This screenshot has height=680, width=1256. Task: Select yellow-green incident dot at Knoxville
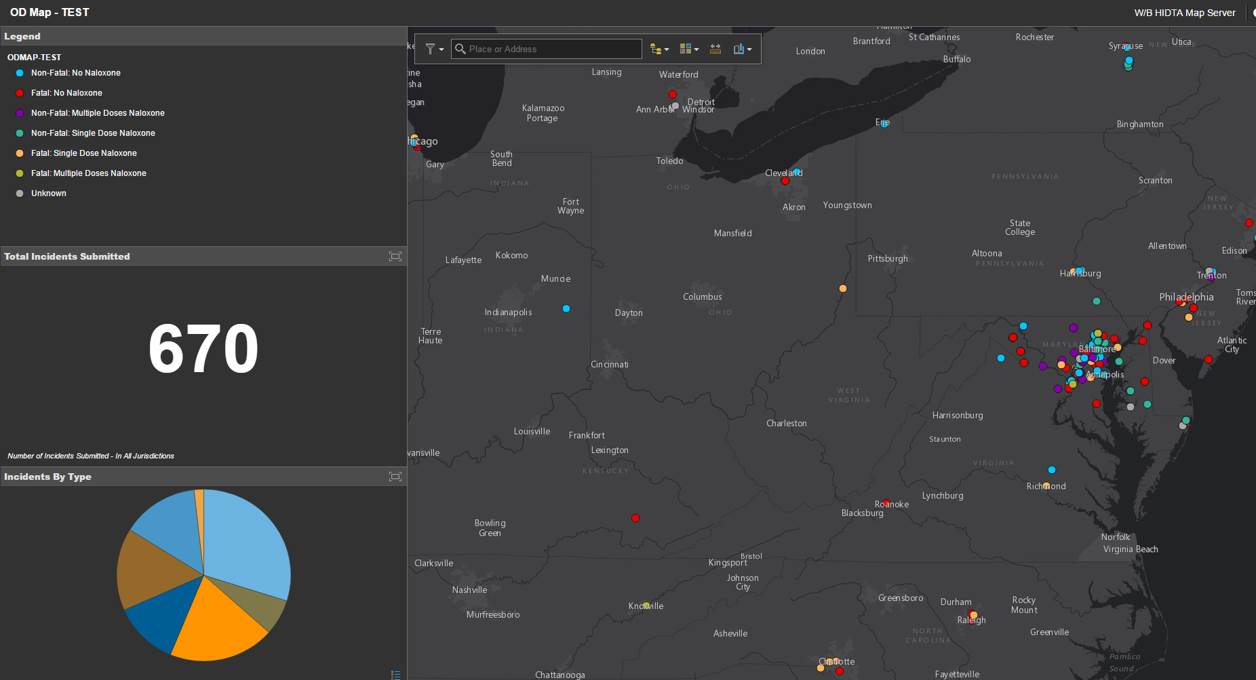646,605
